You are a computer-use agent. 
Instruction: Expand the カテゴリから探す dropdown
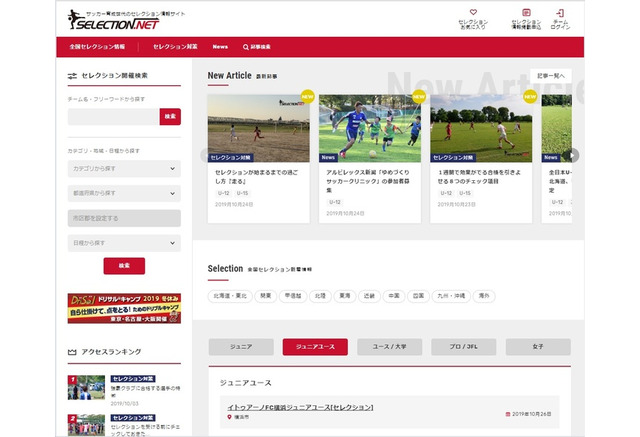[x=124, y=169]
